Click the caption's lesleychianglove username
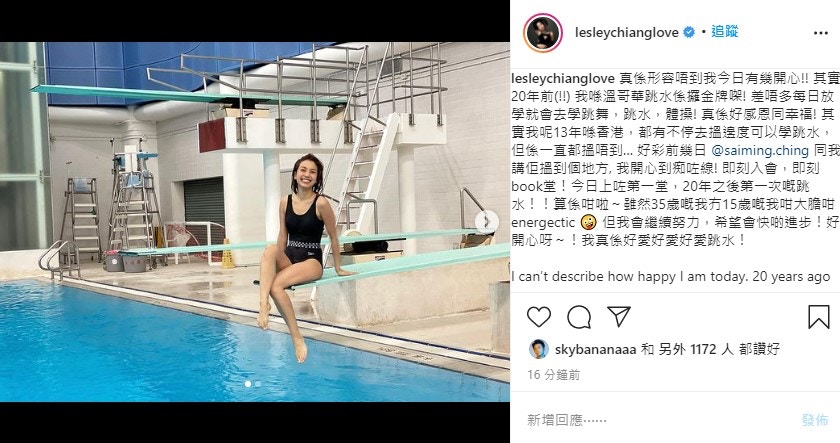Image resolution: width=840 pixels, height=443 pixels. (563, 79)
